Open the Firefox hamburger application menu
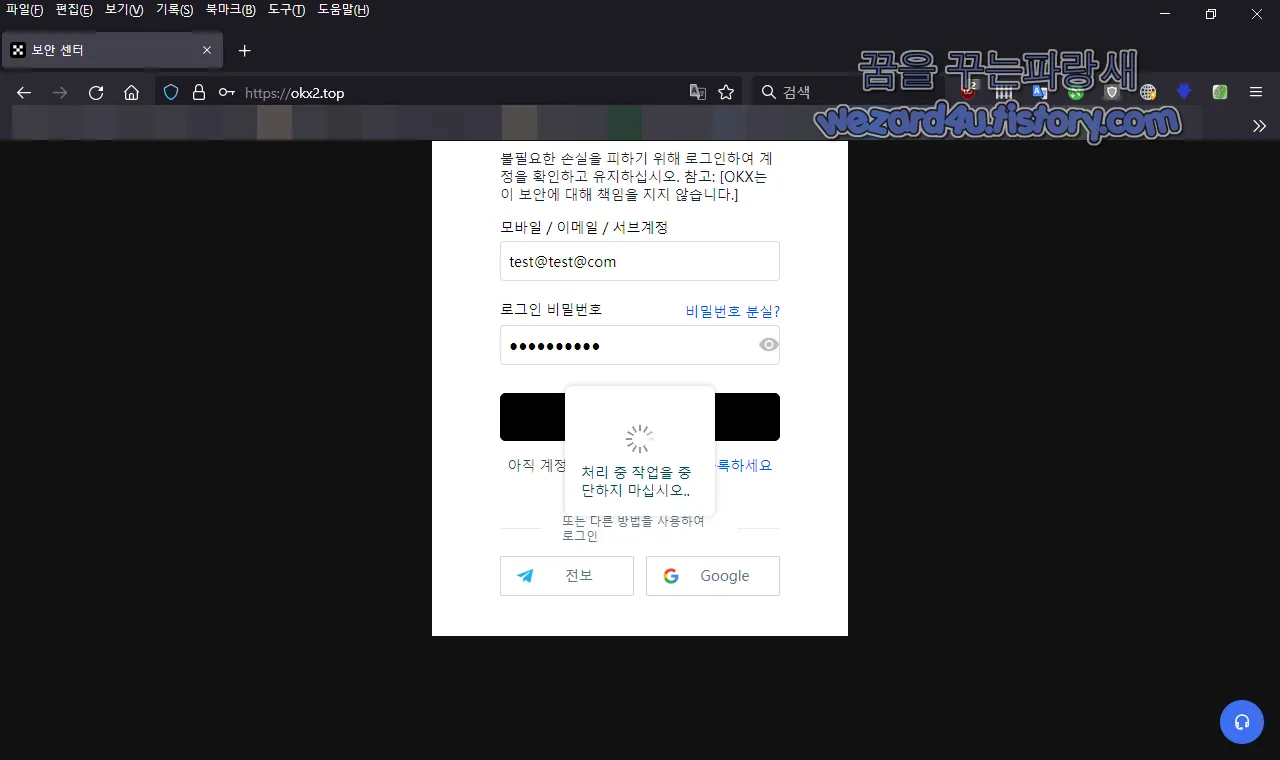This screenshot has width=1280, height=760. [x=1255, y=91]
